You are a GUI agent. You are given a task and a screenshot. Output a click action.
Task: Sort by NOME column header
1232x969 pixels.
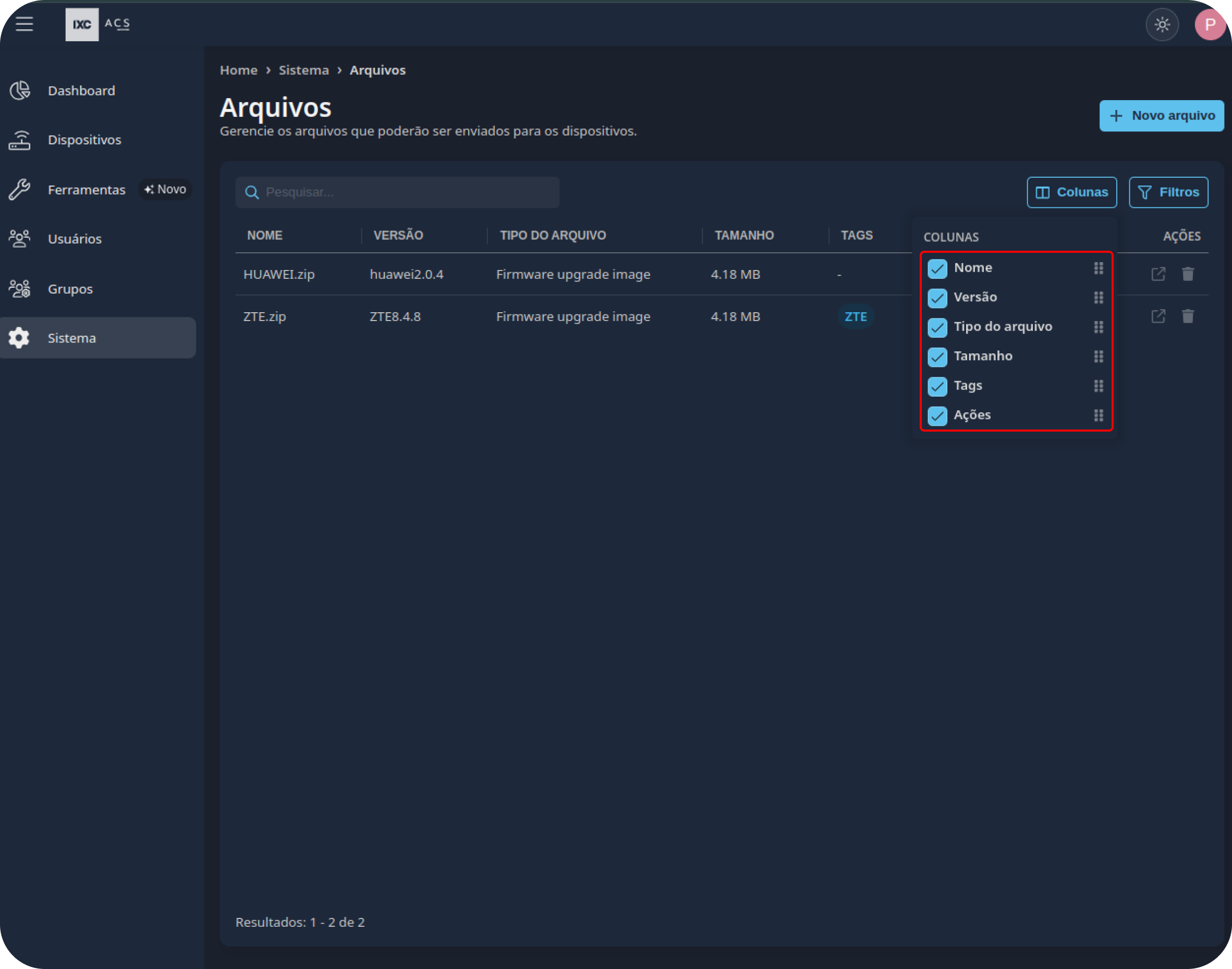click(264, 236)
